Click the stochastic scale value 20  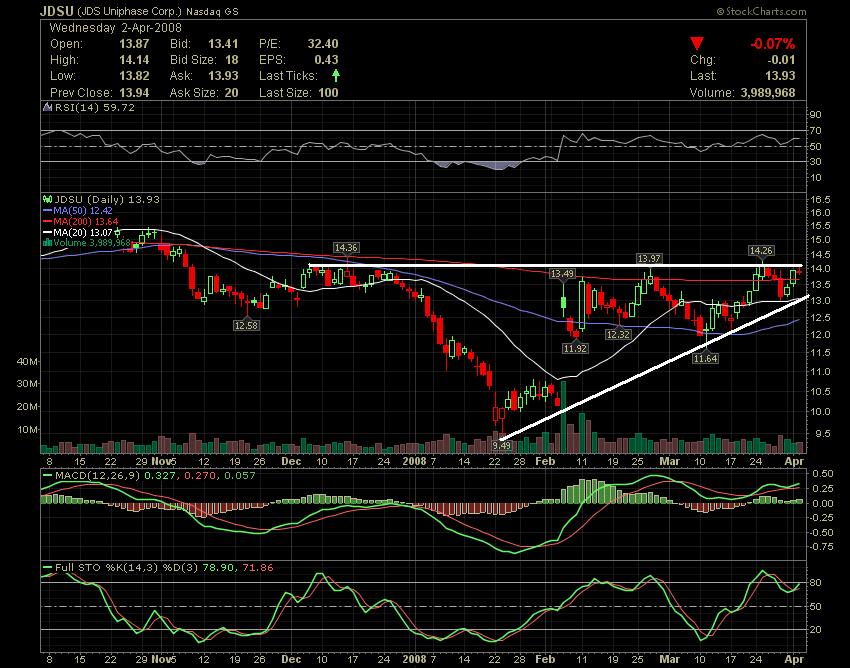point(816,630)
